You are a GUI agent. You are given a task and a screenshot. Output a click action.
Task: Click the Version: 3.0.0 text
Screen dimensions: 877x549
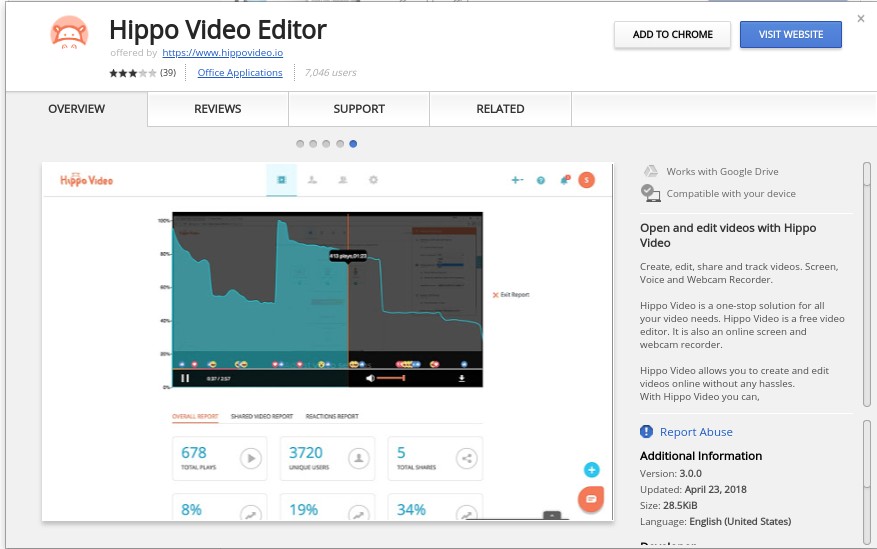point(671,474)
